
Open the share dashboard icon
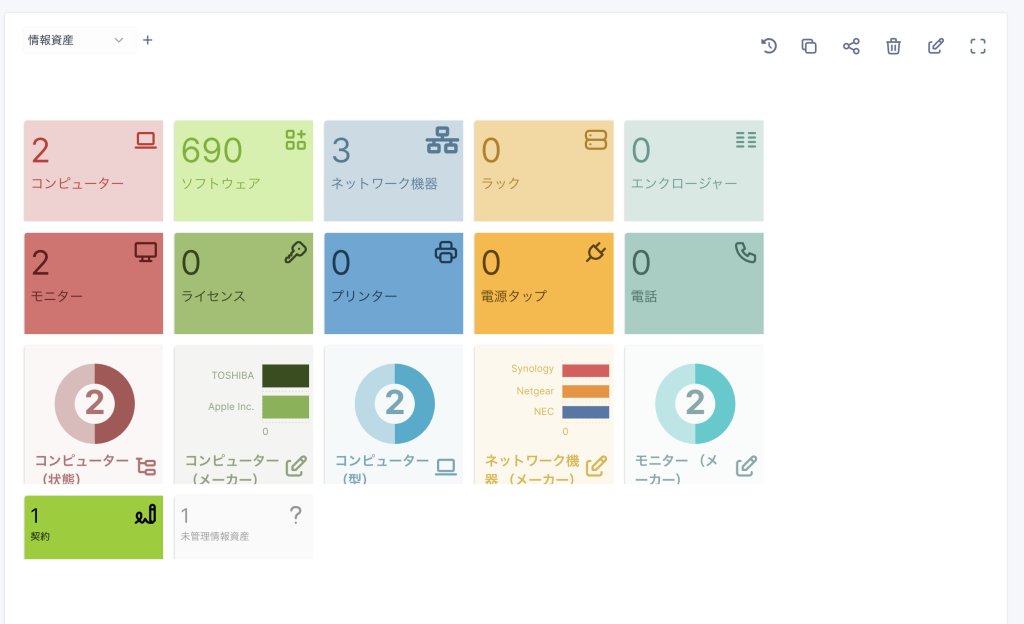coord(851,46)
